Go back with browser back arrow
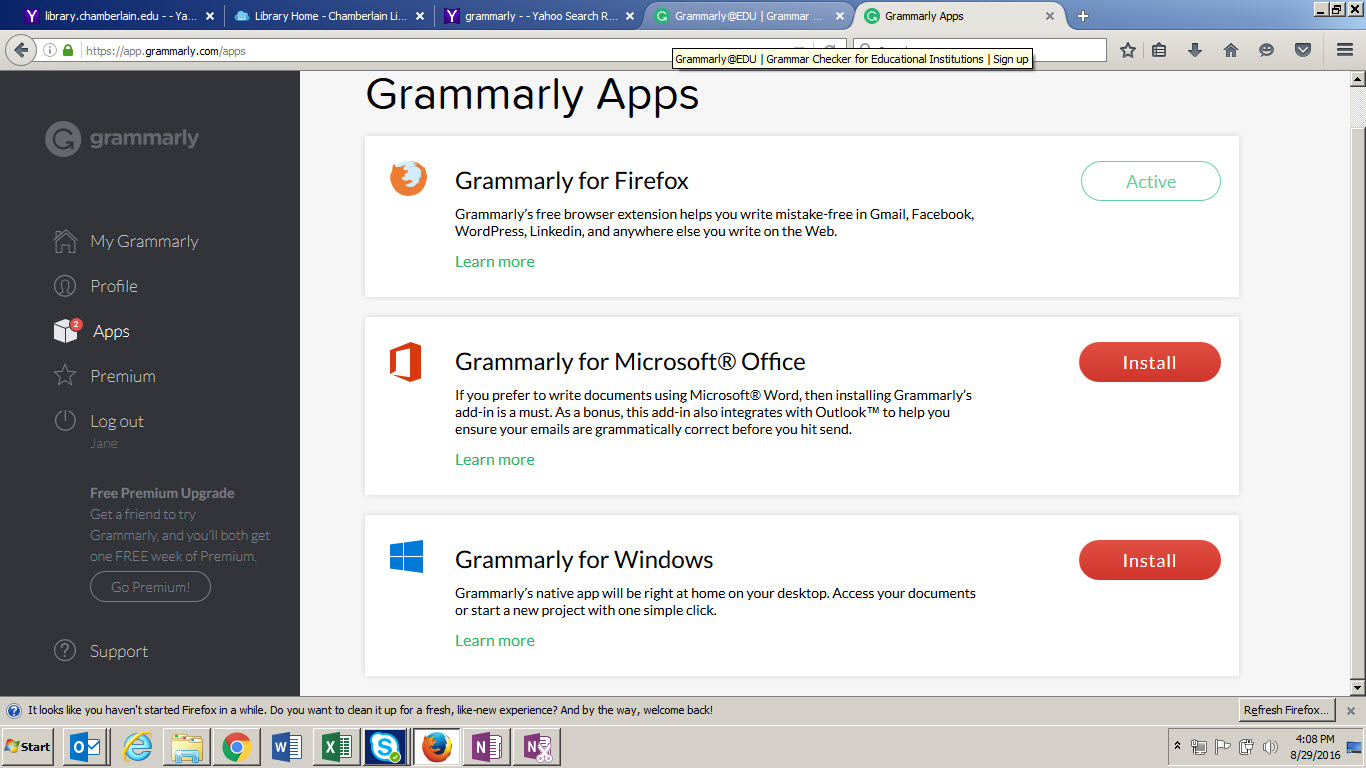 tap(21, 50)
